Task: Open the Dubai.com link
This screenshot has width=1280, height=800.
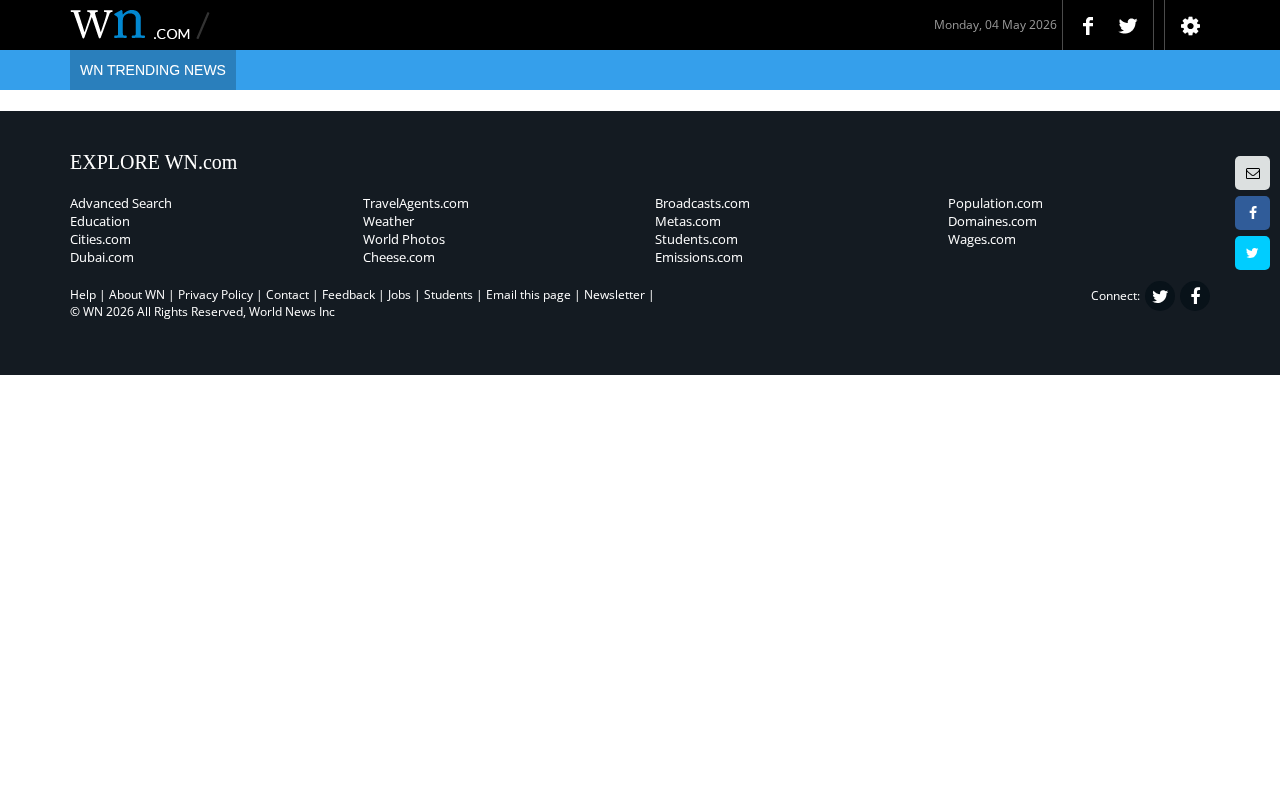Action: 102,257
